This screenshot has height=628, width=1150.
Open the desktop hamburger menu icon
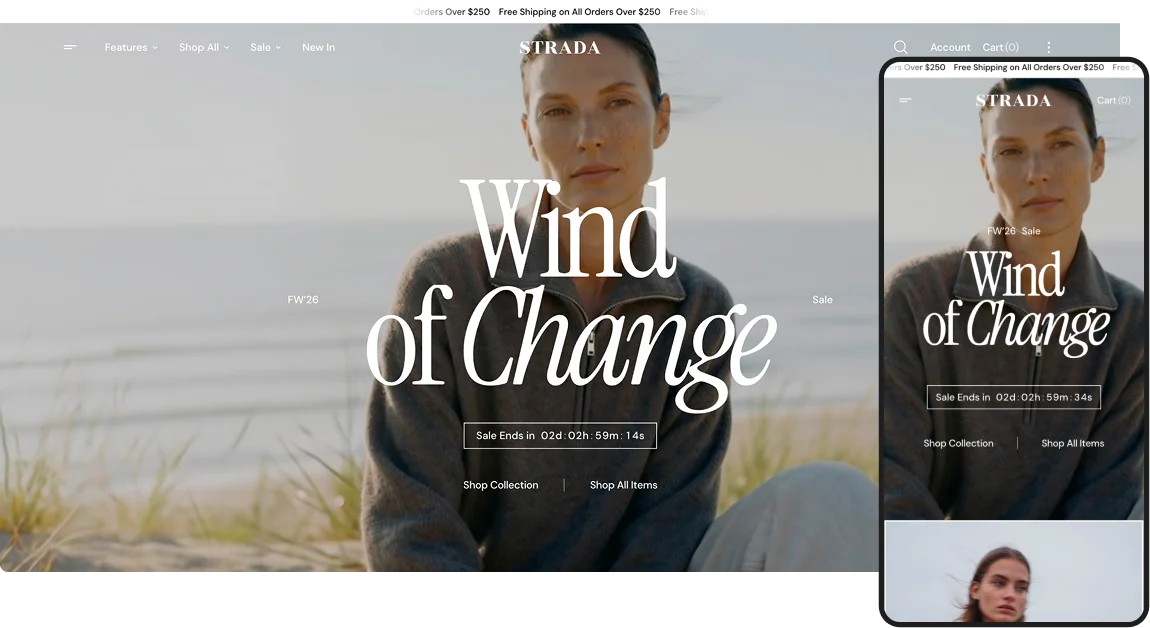(x=70, y=47)
